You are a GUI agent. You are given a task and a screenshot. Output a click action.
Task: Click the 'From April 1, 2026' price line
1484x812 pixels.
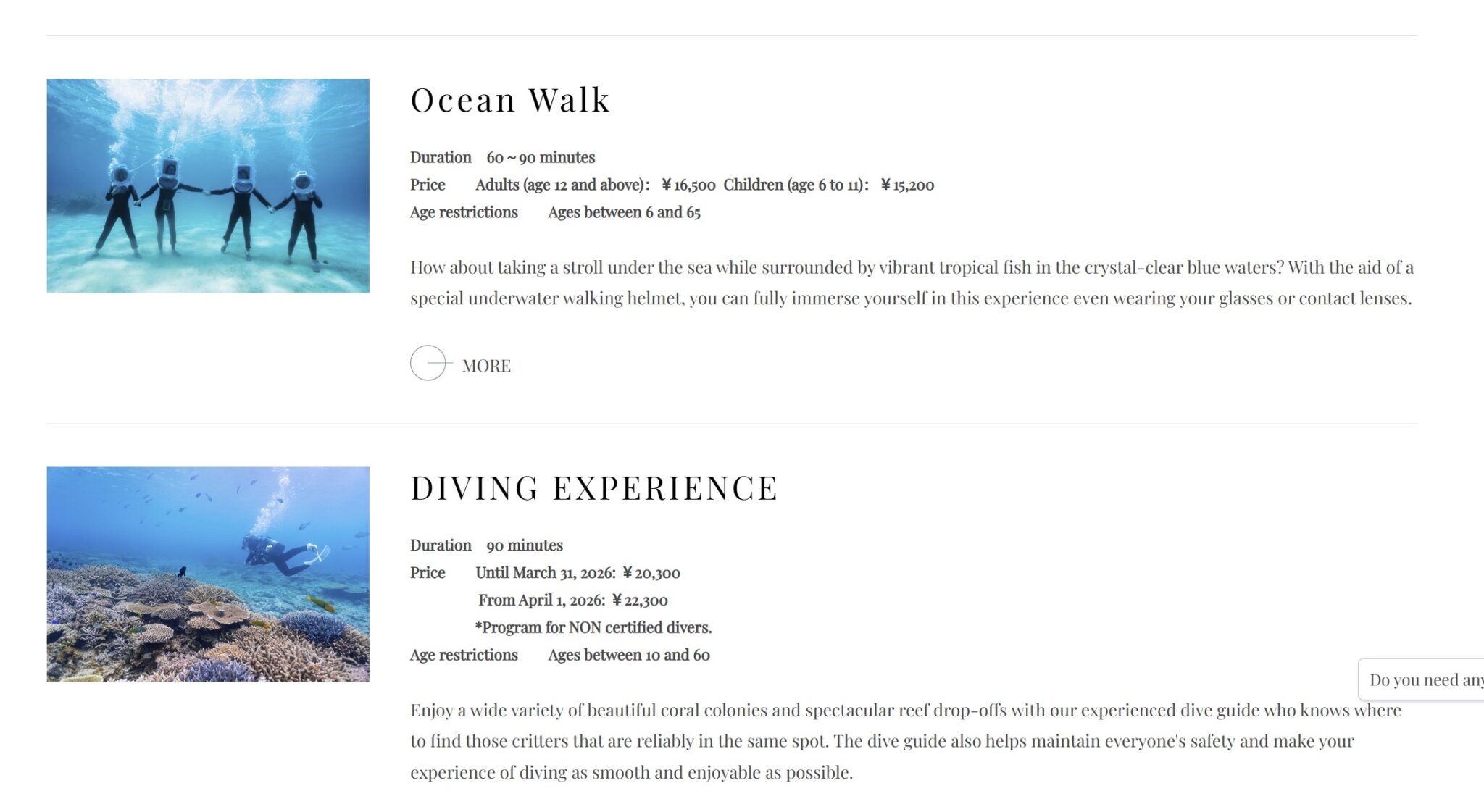click(572, 600)
